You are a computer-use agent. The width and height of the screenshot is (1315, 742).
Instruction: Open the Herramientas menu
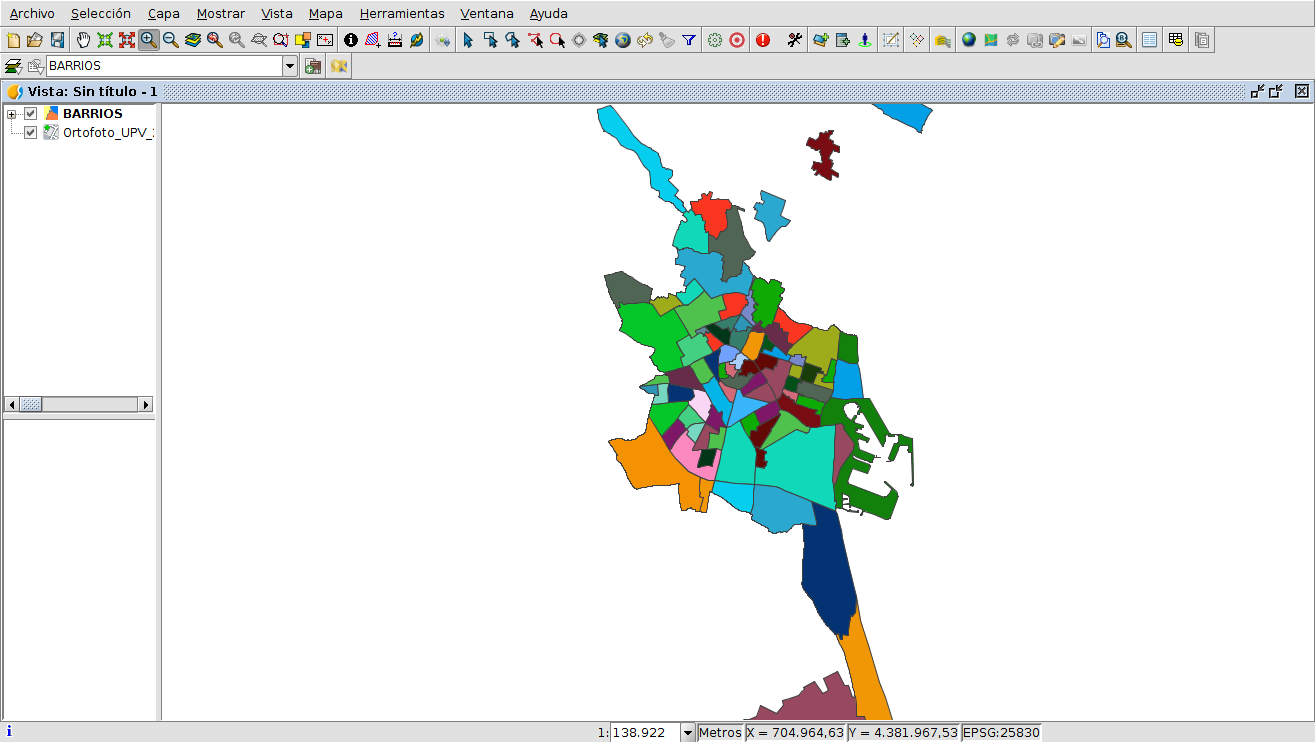click(402, 14)
